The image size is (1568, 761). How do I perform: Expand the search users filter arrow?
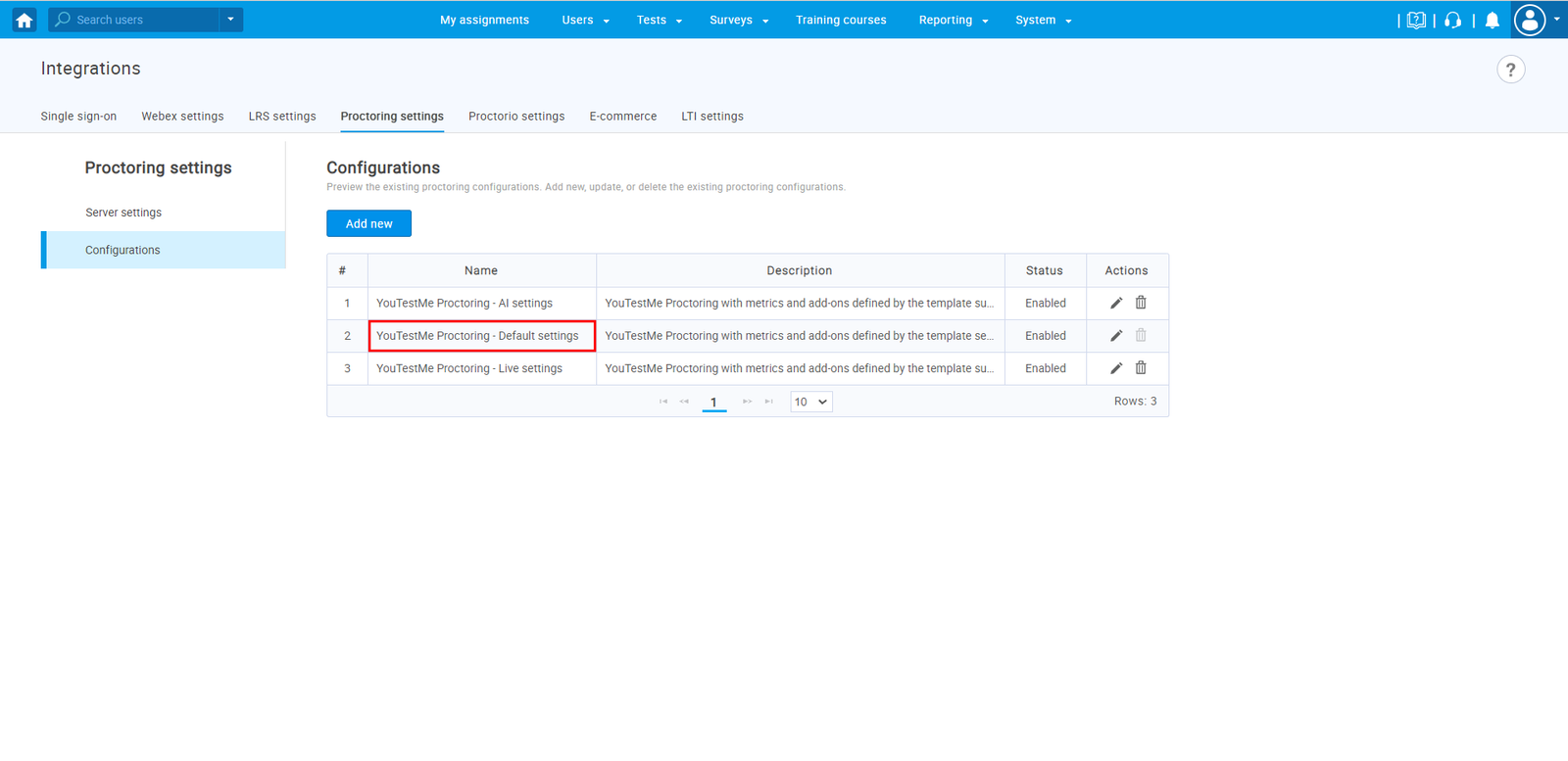point(230,20)
